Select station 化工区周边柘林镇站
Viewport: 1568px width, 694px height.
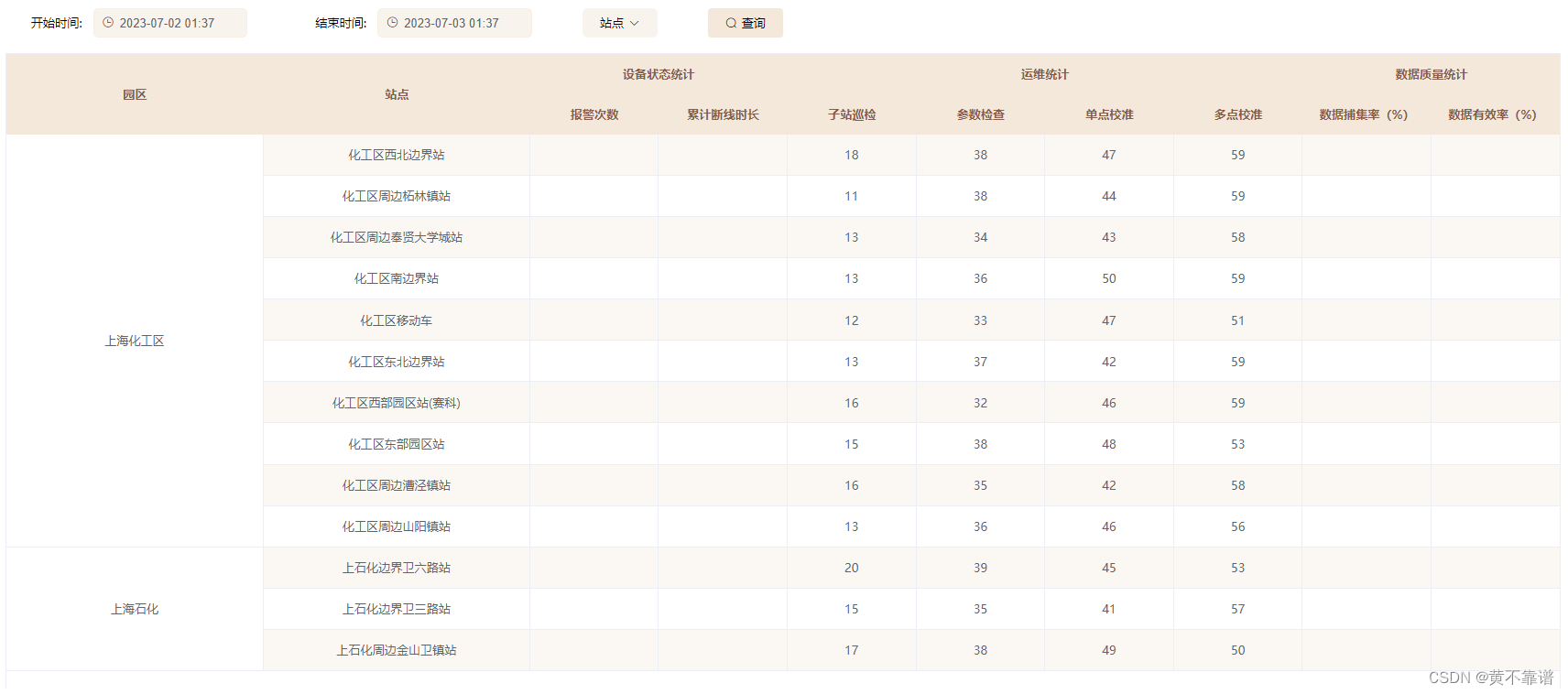point(397,196)
